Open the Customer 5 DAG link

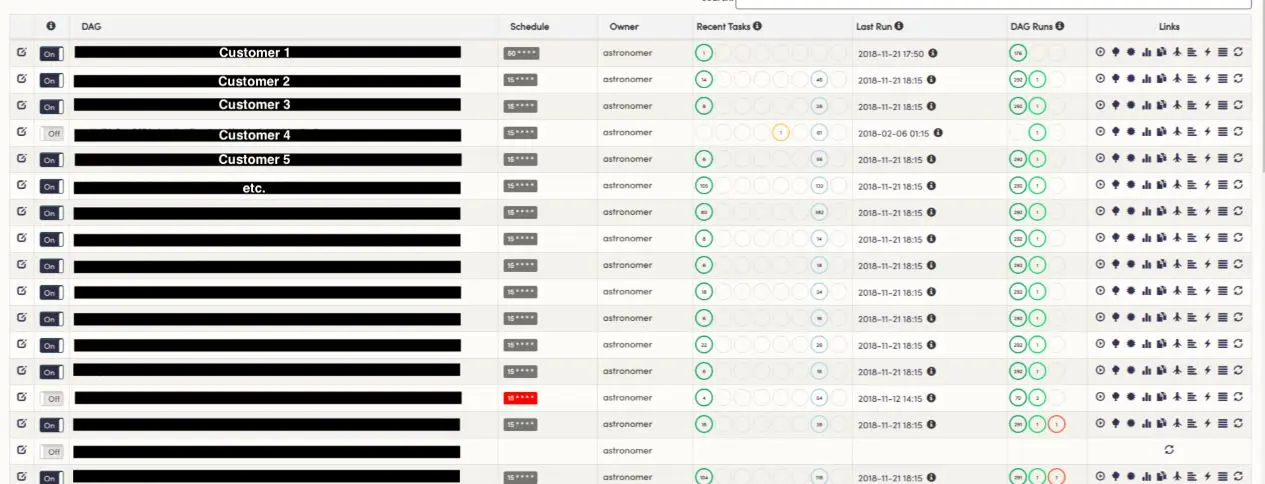[x=268, y=159]
